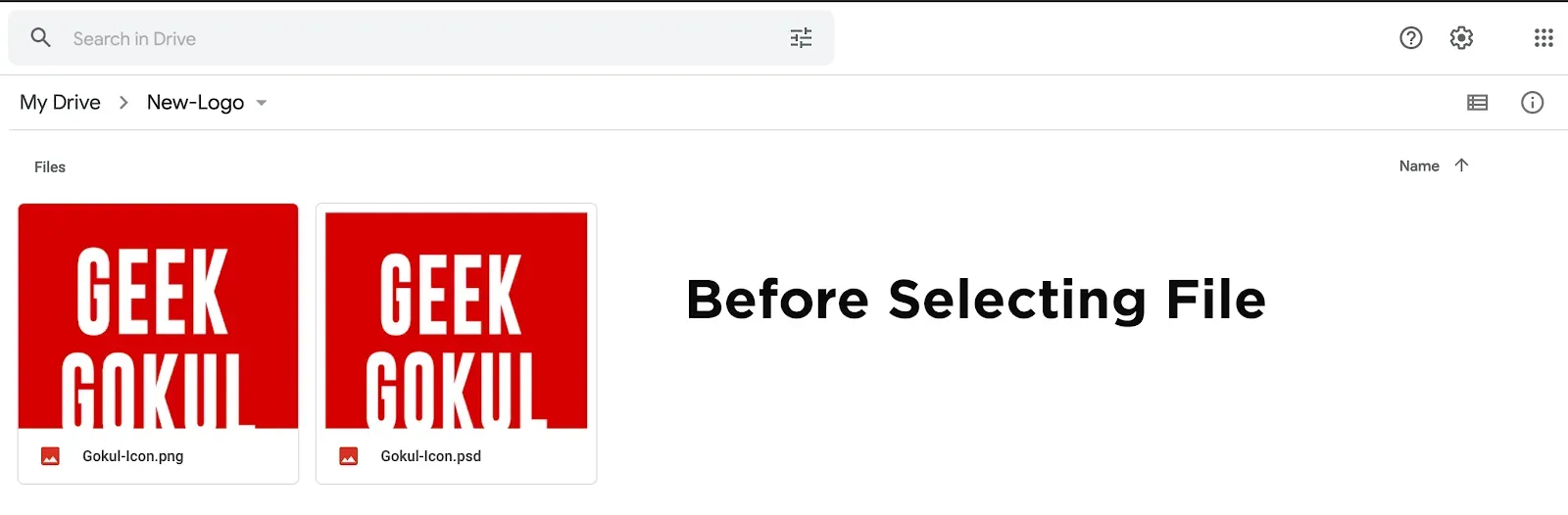Click the image icon beside Gokul-Icon.png
The width and height of the screenshot is (1568, 515).
pyautogui.click(x=50, y=456)
